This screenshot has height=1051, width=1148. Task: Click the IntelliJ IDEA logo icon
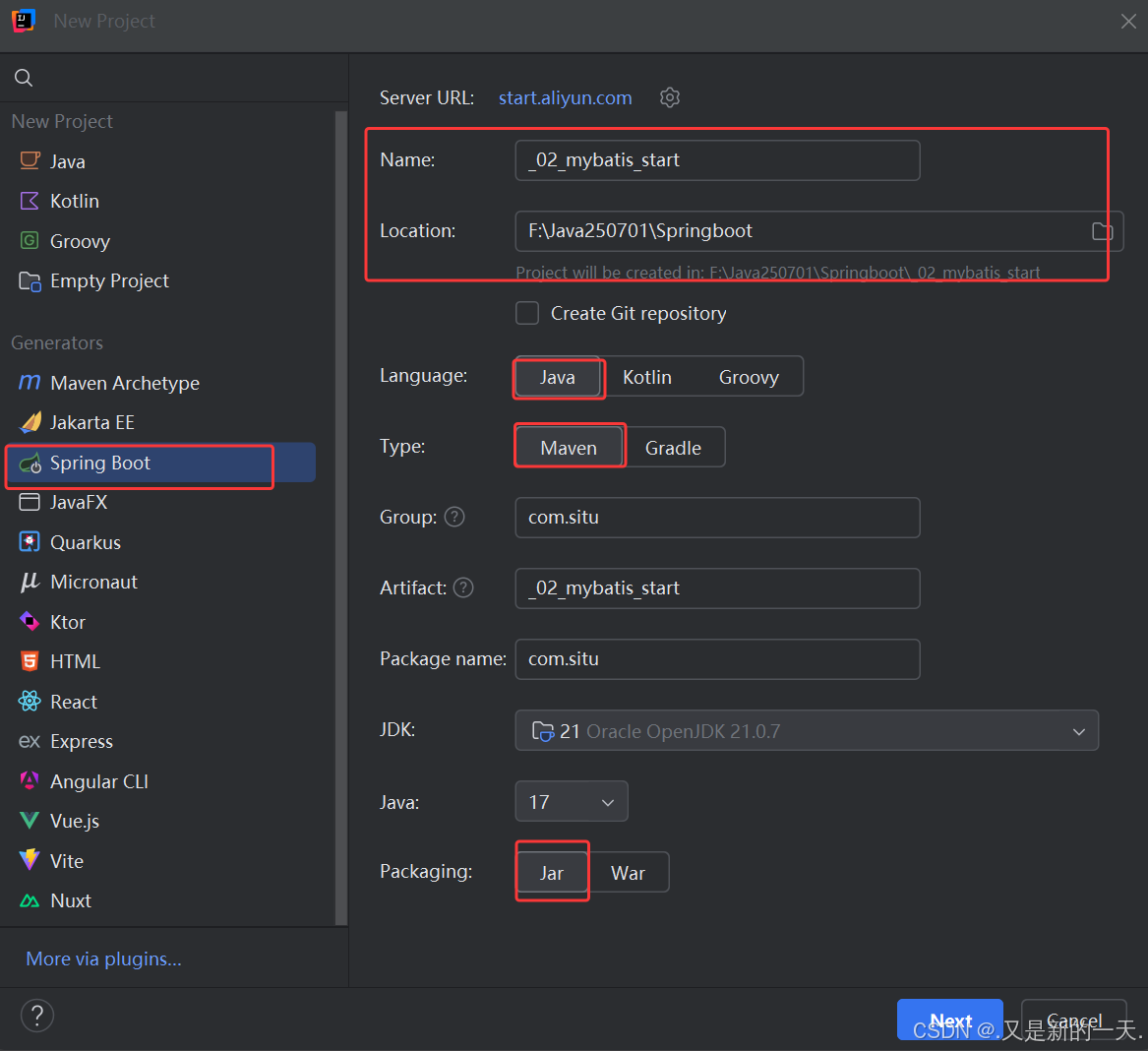point(24,21)
